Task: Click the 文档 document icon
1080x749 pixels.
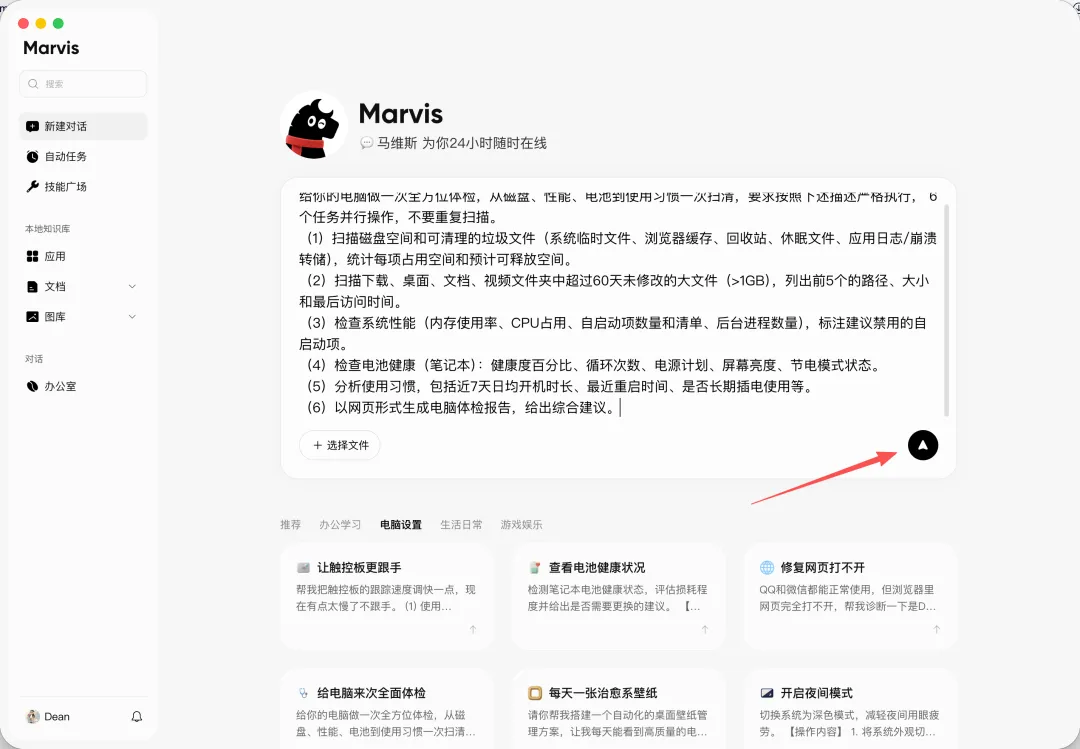Action: tap(32, 287)
